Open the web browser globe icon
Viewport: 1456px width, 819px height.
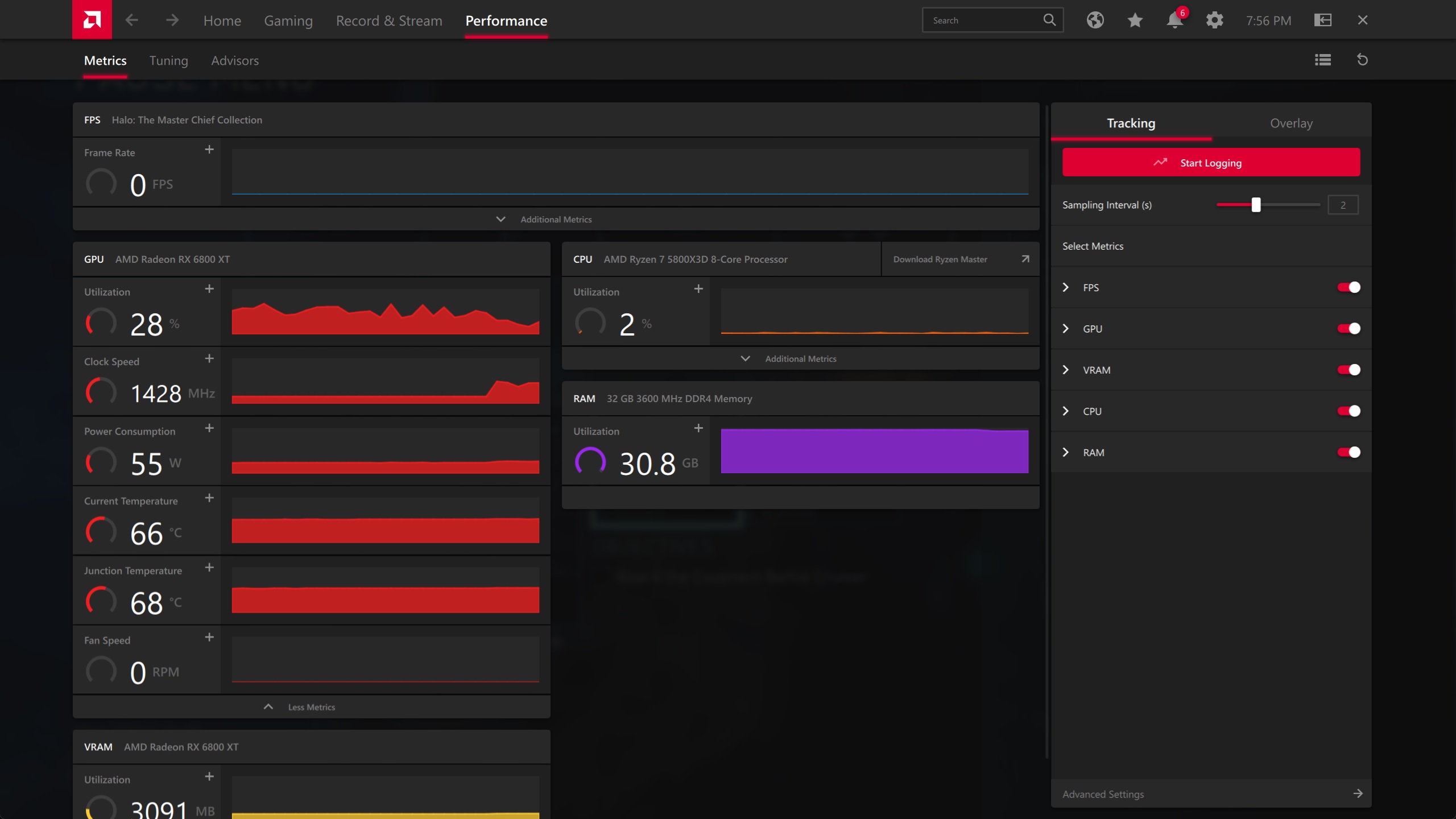(x=1095, y=20)
